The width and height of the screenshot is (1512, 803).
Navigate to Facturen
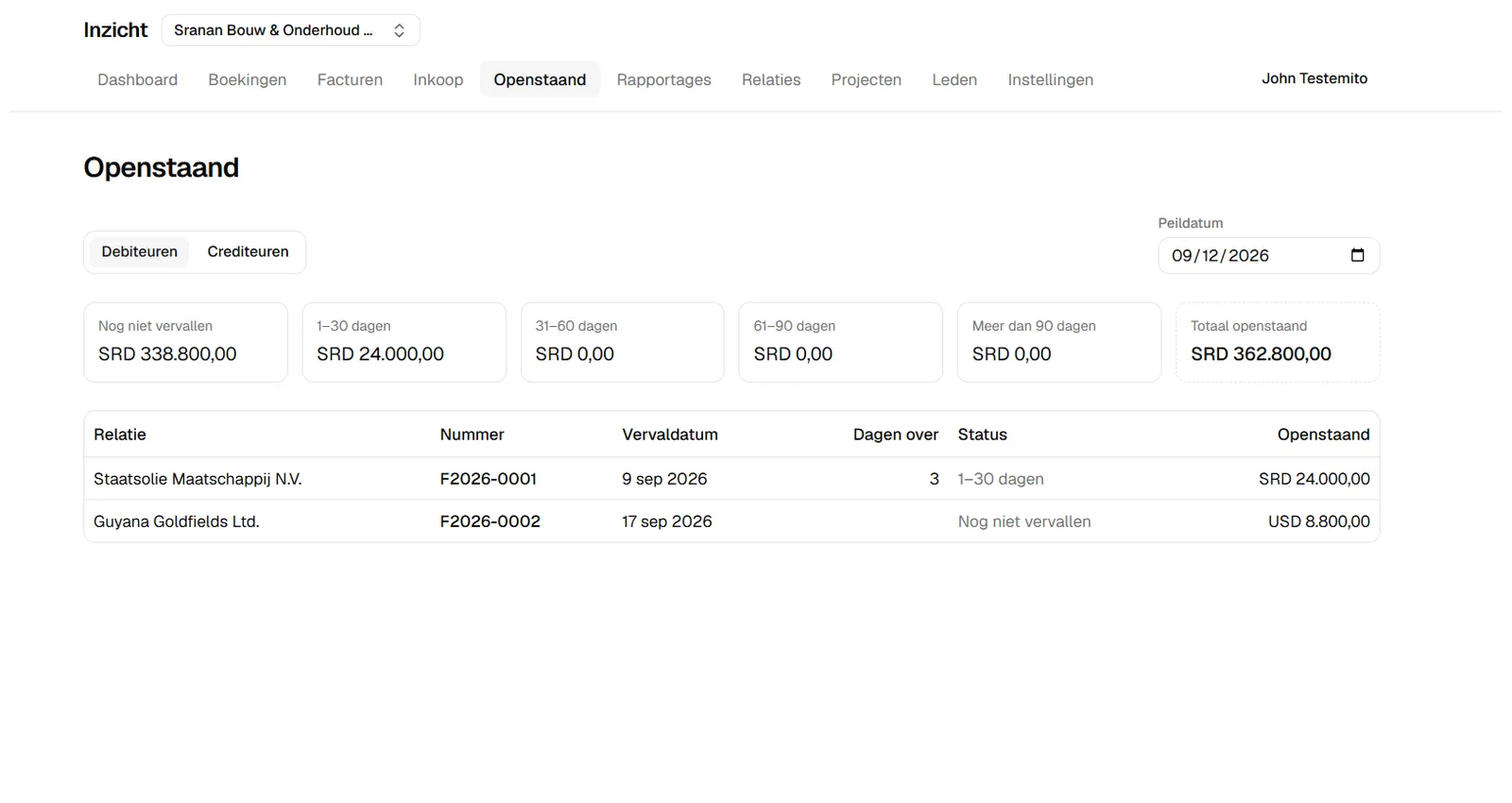(350, 79)
